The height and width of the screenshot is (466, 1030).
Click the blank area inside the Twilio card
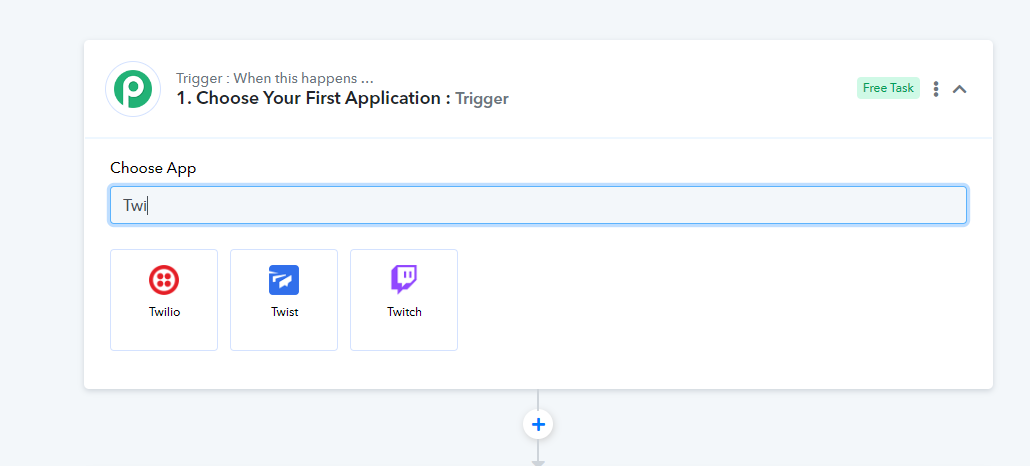click(164, 335)
